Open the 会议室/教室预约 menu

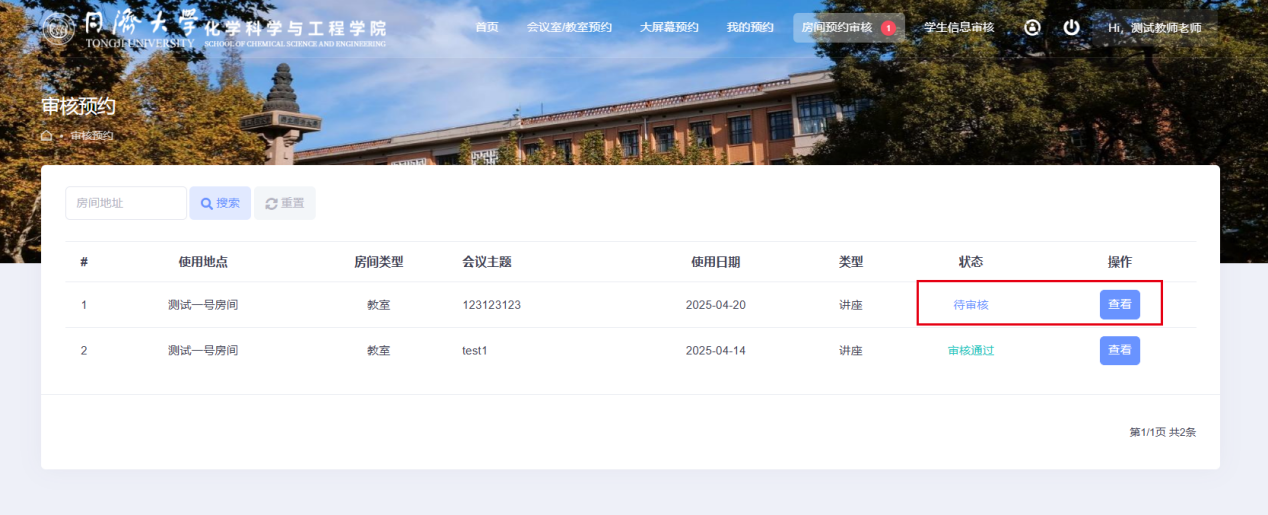569,27
